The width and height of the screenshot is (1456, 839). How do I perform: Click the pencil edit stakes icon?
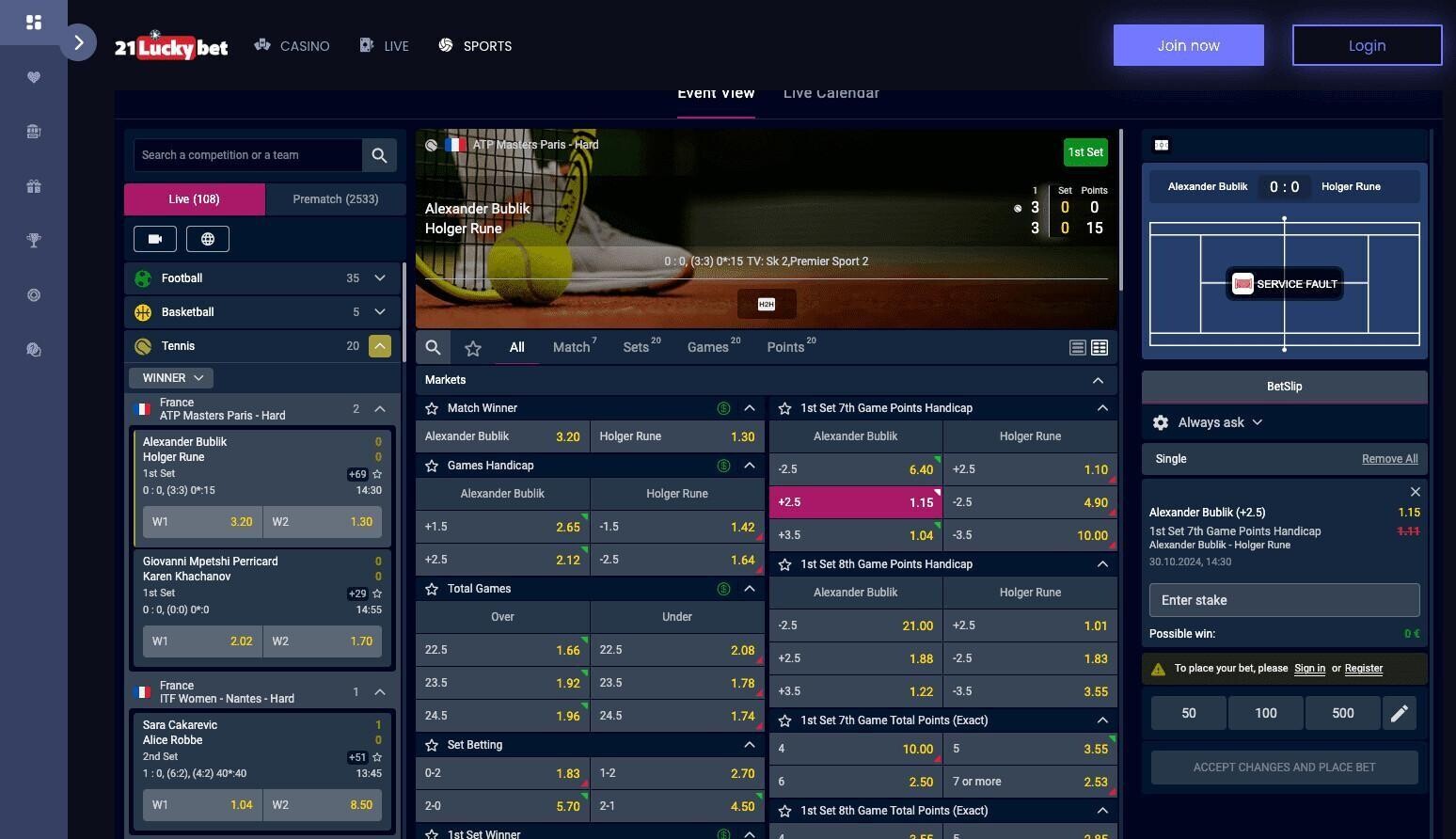(1400, 714)
